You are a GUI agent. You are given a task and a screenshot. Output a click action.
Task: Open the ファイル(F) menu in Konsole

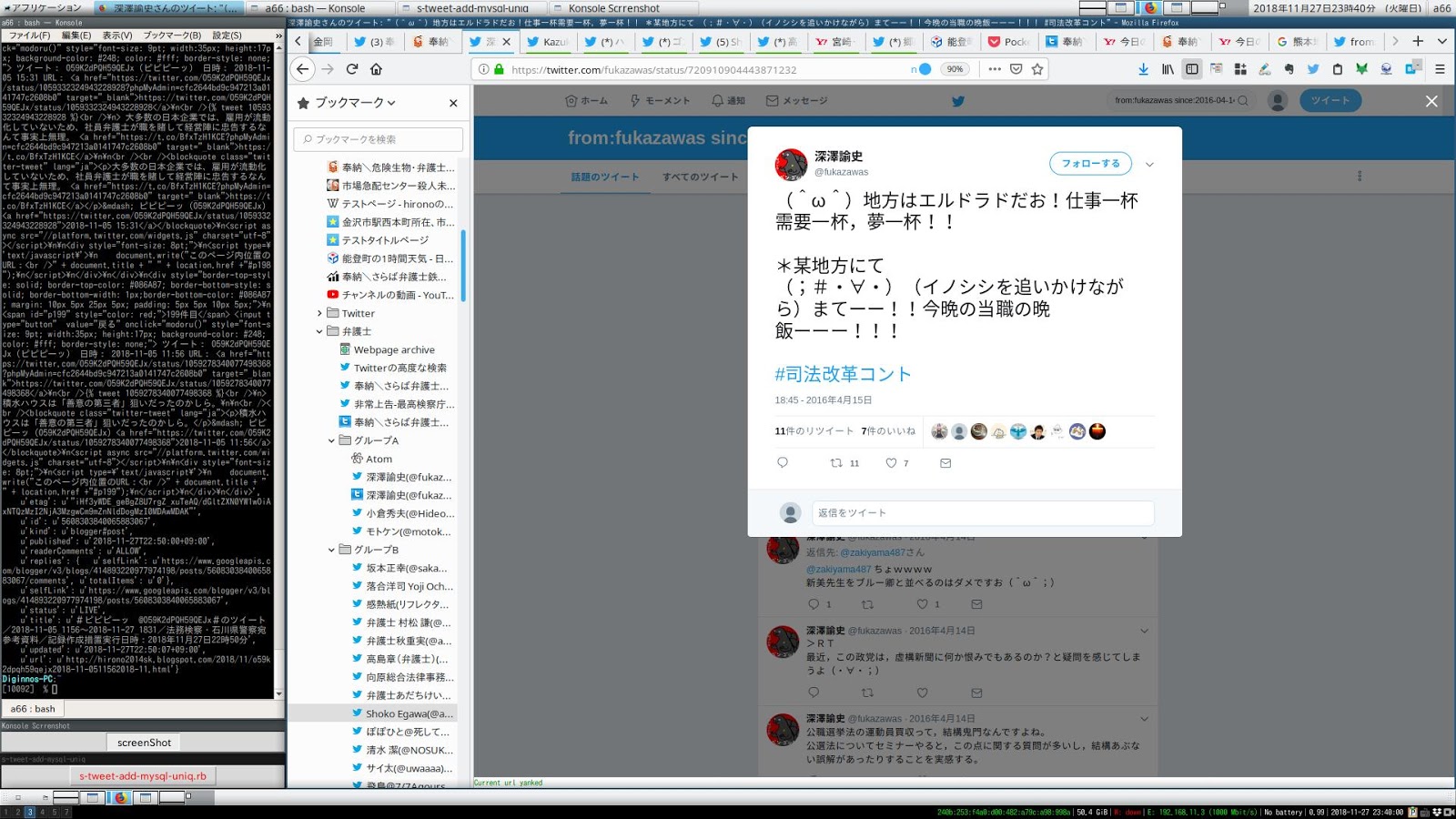pyautogui.click(x=29, y=35)
